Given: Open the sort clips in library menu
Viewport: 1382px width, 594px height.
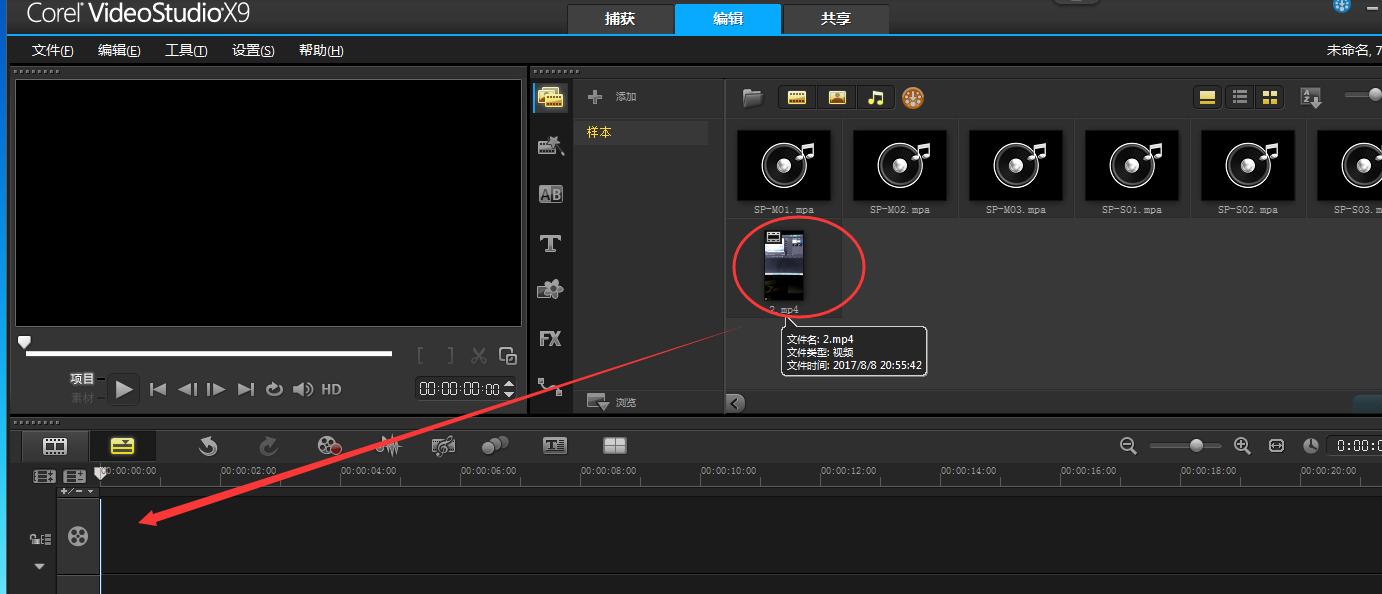Looking at the screenshot, I should (x=1310, y=98).
